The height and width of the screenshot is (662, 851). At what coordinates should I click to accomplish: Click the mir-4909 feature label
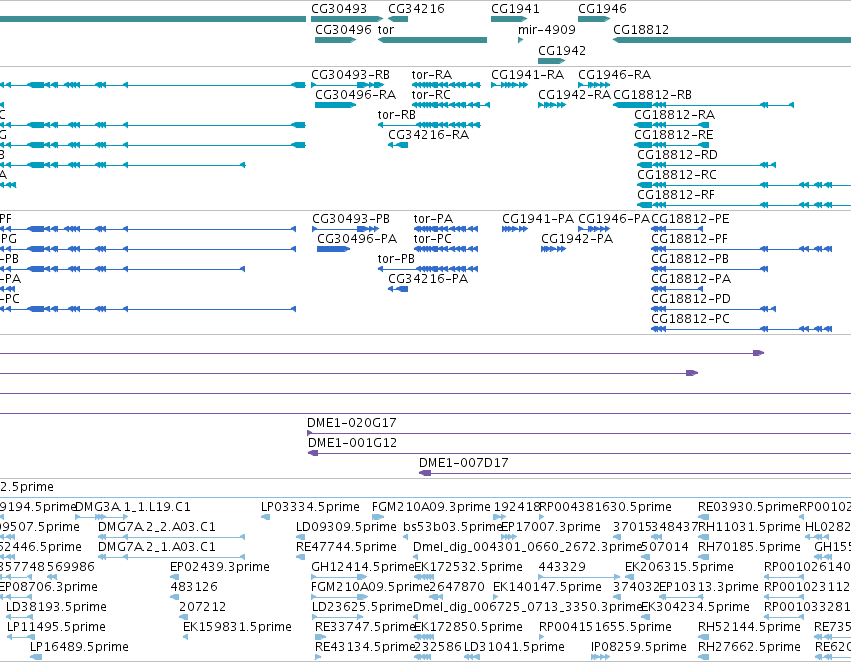tap(547, 29)
